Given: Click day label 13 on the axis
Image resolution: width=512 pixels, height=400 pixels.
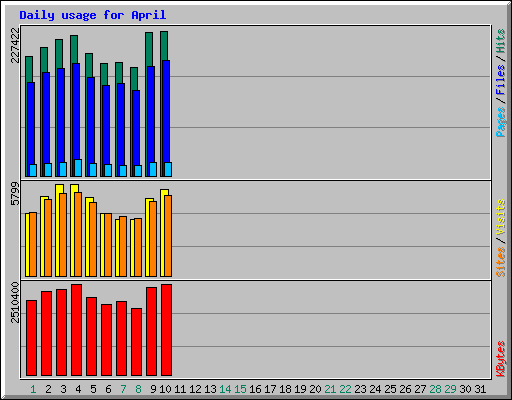Looking at the screenshot, I should tap(210, 389).
